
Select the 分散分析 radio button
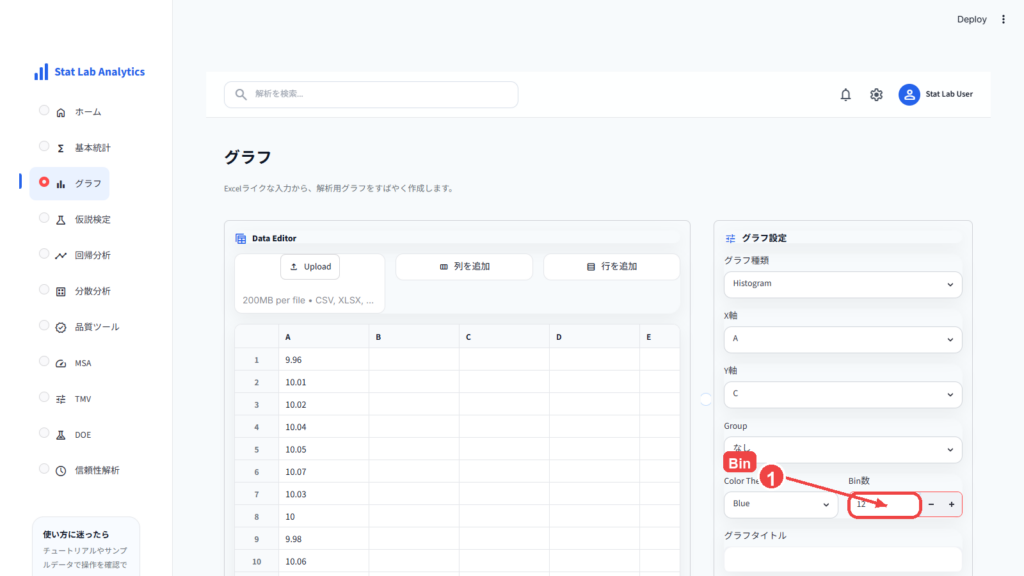click(x=44, y=289)
